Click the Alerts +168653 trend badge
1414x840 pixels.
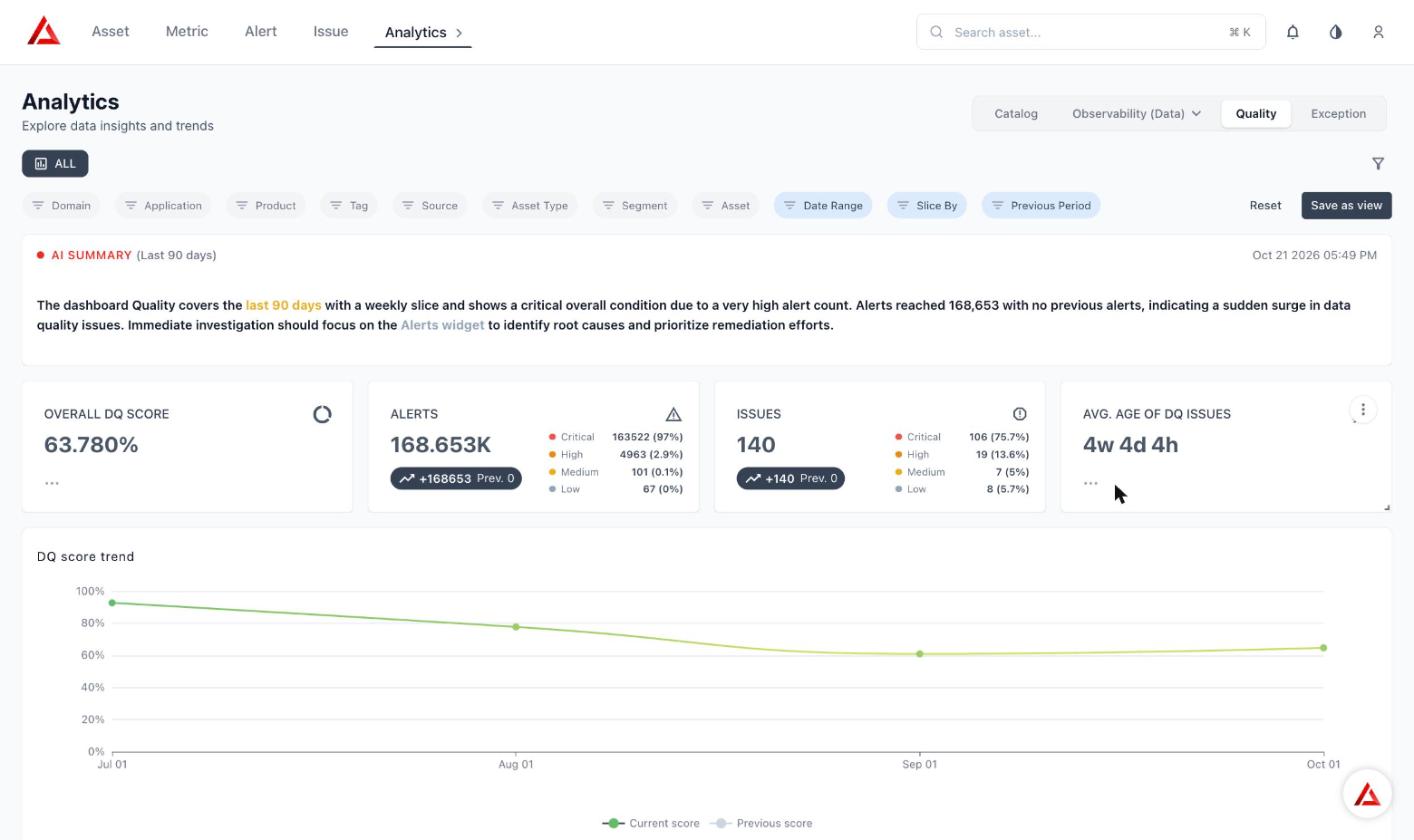pos(456,479)
